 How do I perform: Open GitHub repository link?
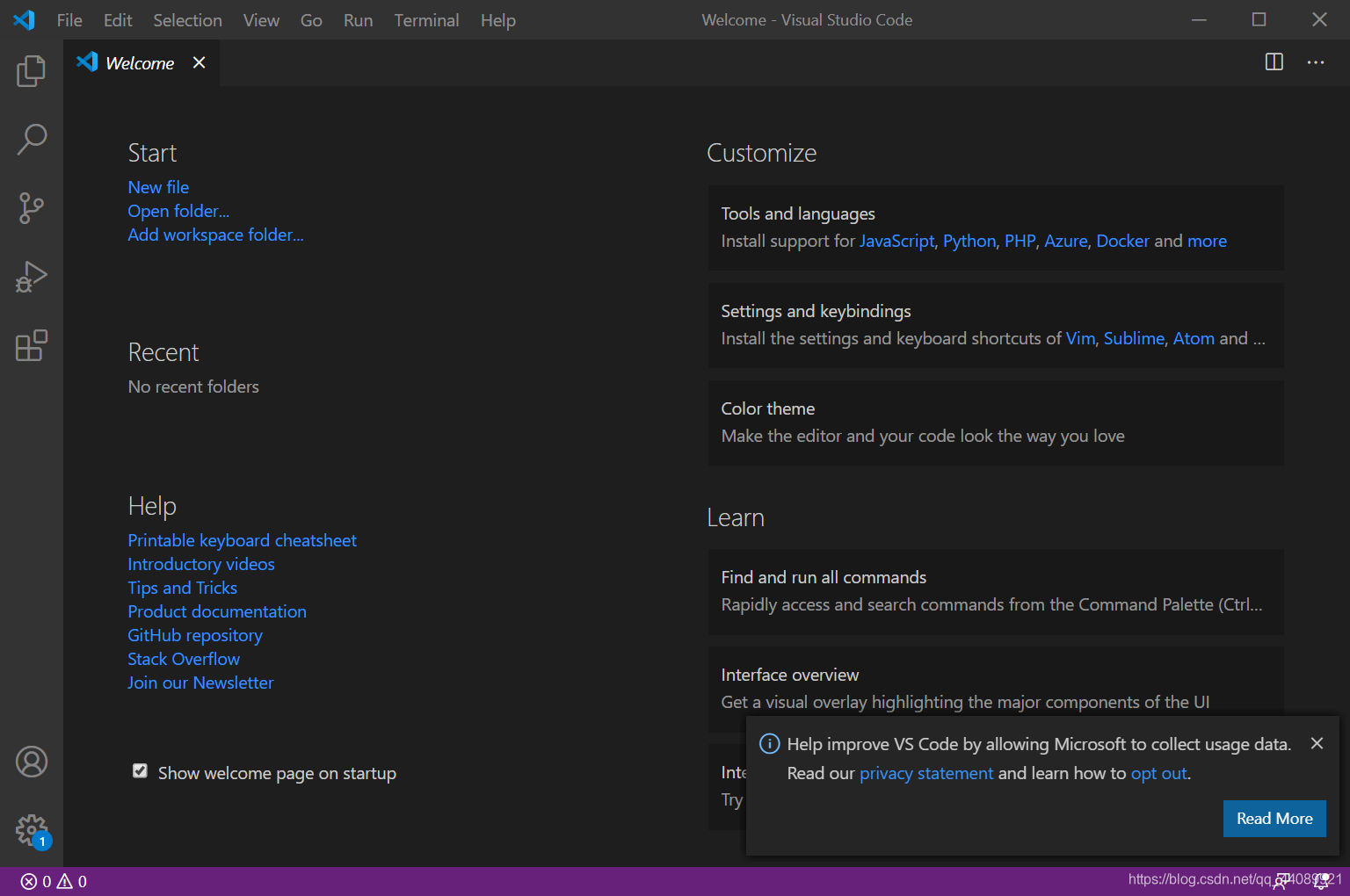[x=195, y=635]
